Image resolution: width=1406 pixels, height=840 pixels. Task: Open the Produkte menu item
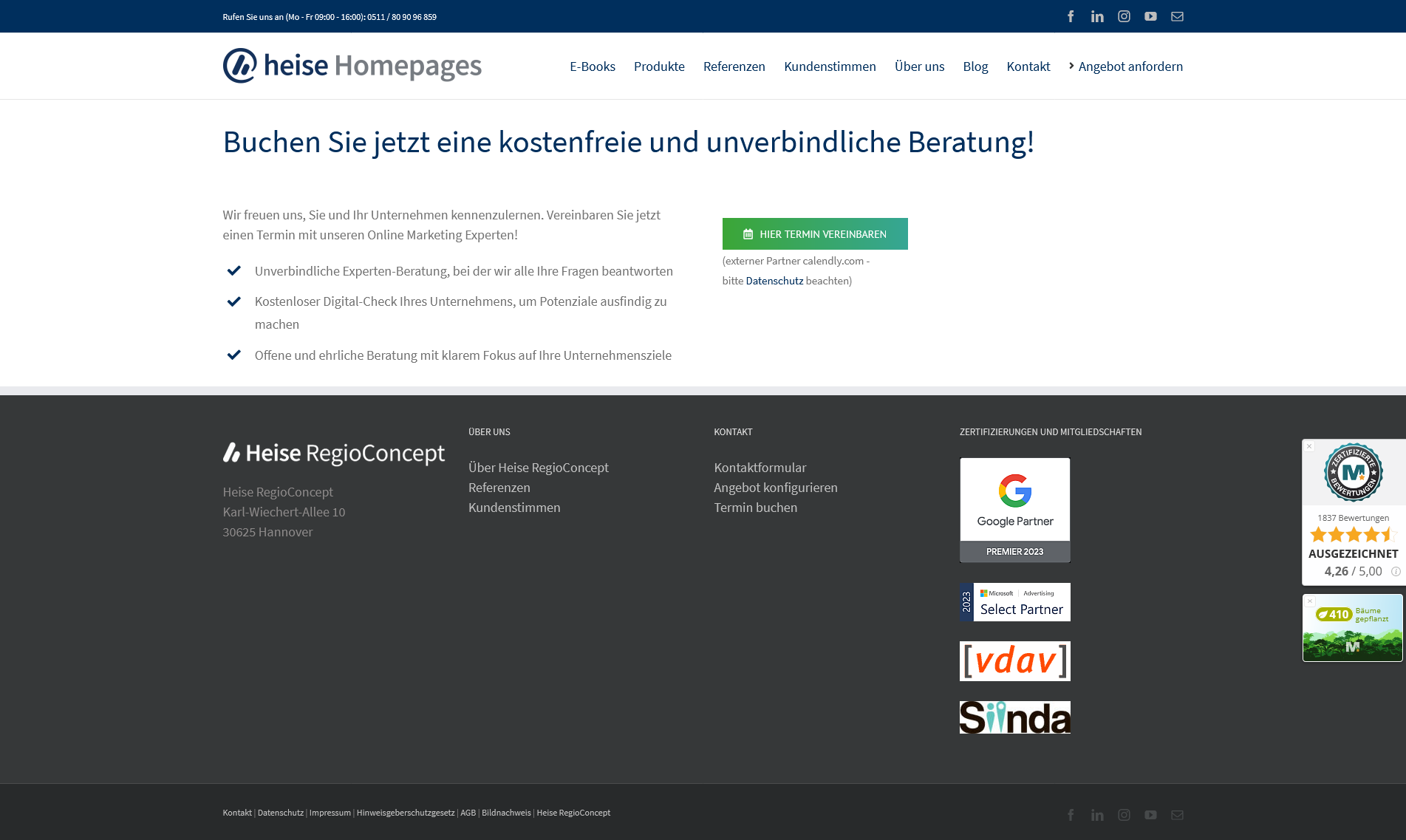click(x=659, y=66)
